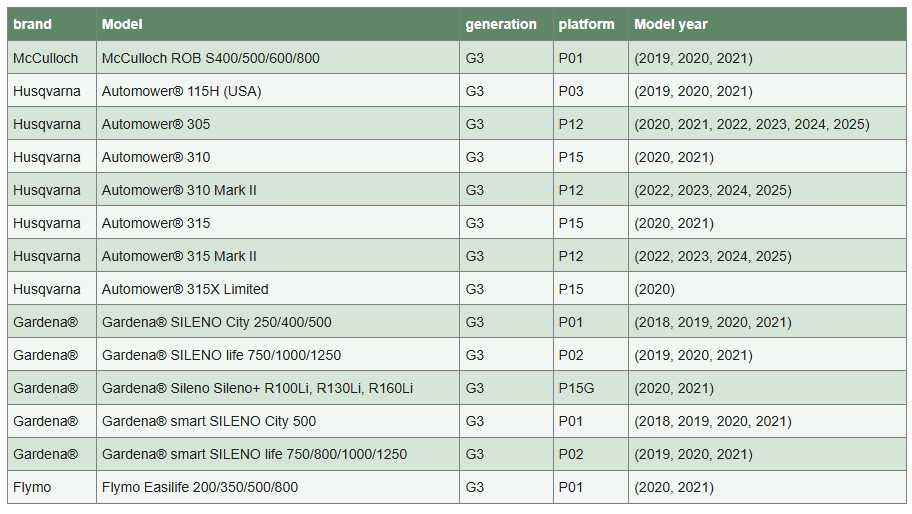This screenshot has width=912, height=514.
Task: Click 'P02' in smart SILENO life row
Action: click(590, 454)
